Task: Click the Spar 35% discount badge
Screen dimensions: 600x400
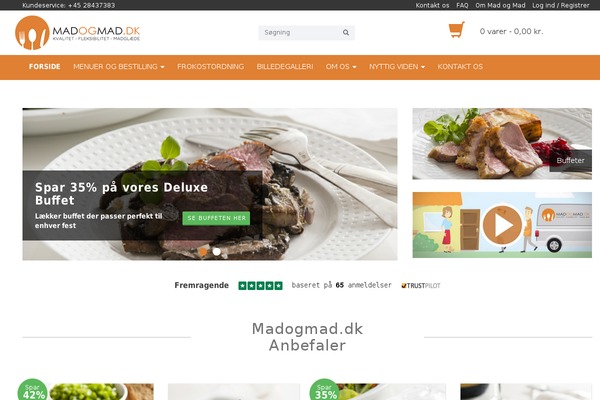Action: (325, 390)
